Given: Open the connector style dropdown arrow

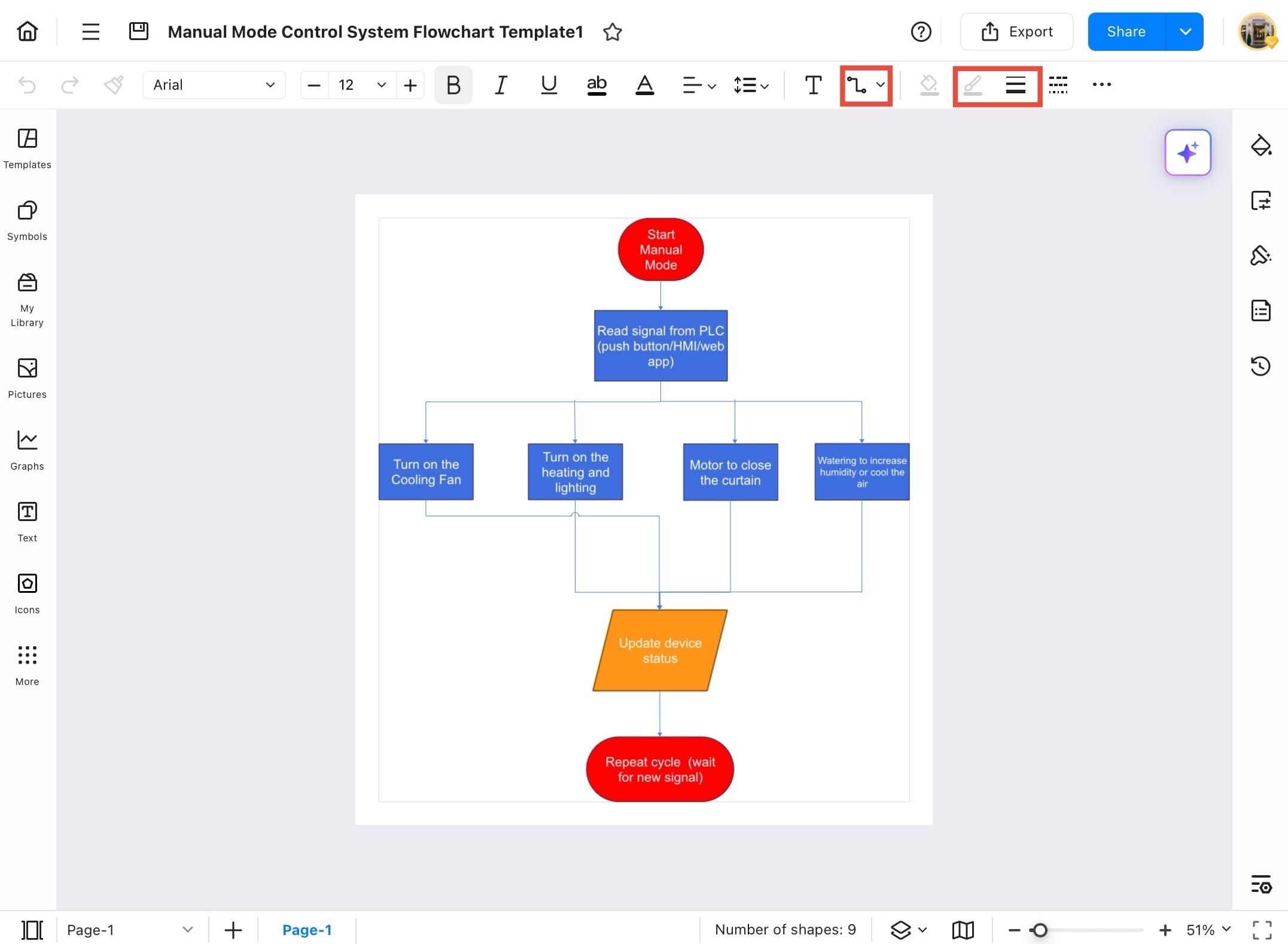Looking at the screenshot, I should point(879,85).
